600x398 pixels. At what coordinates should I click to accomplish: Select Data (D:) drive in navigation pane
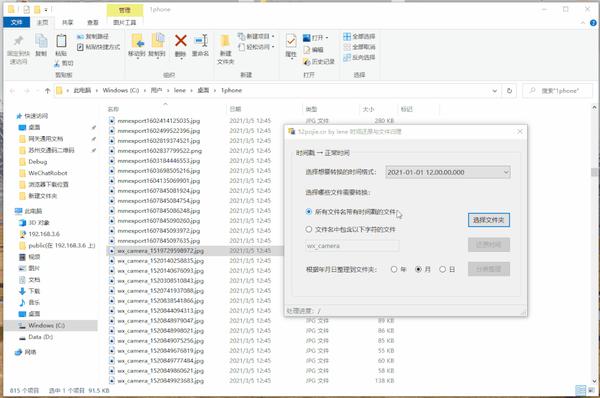click(40, 337)
